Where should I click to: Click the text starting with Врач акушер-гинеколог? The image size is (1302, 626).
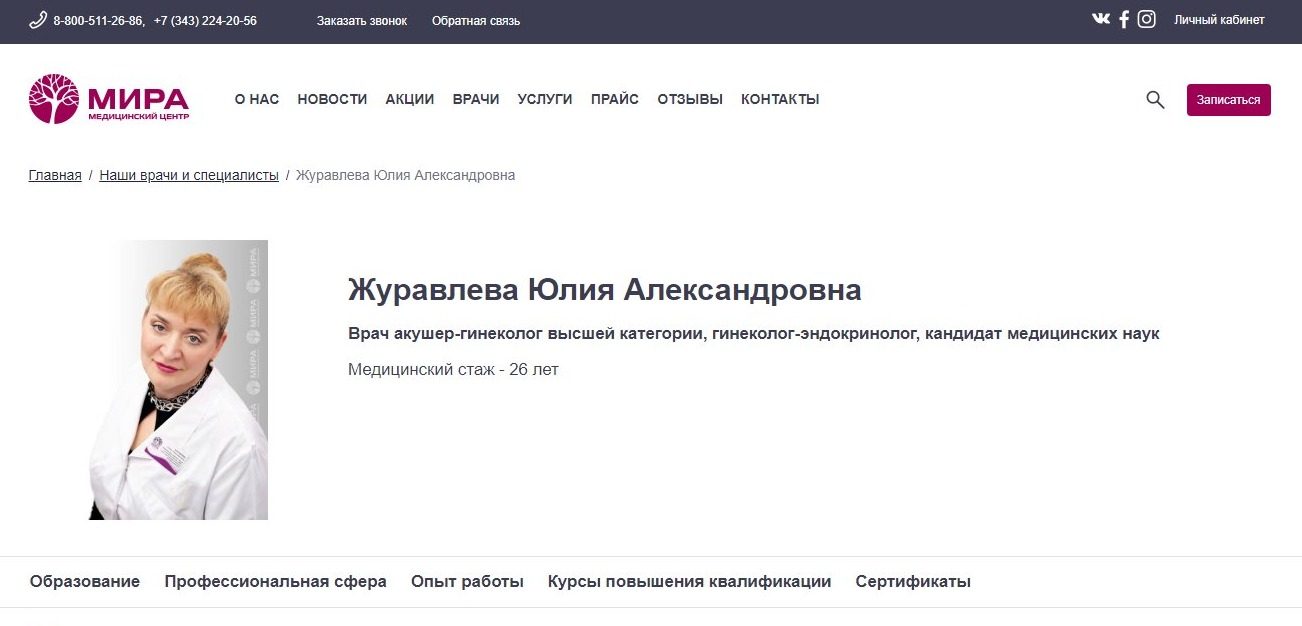[754, 334]
